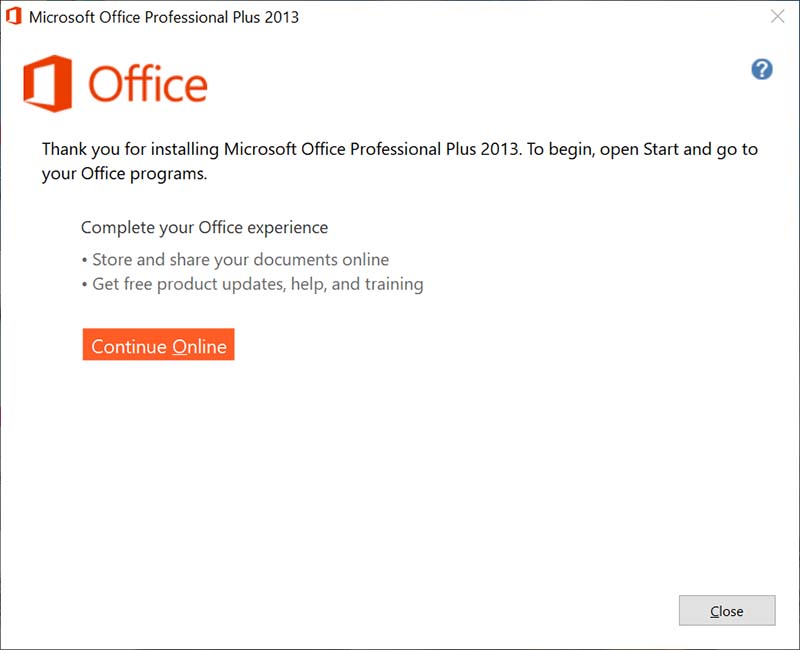The height and width of the screenshot is (650, 800).
Task: Click the small Office icon in title bar
Action: [x=14, y=16]
